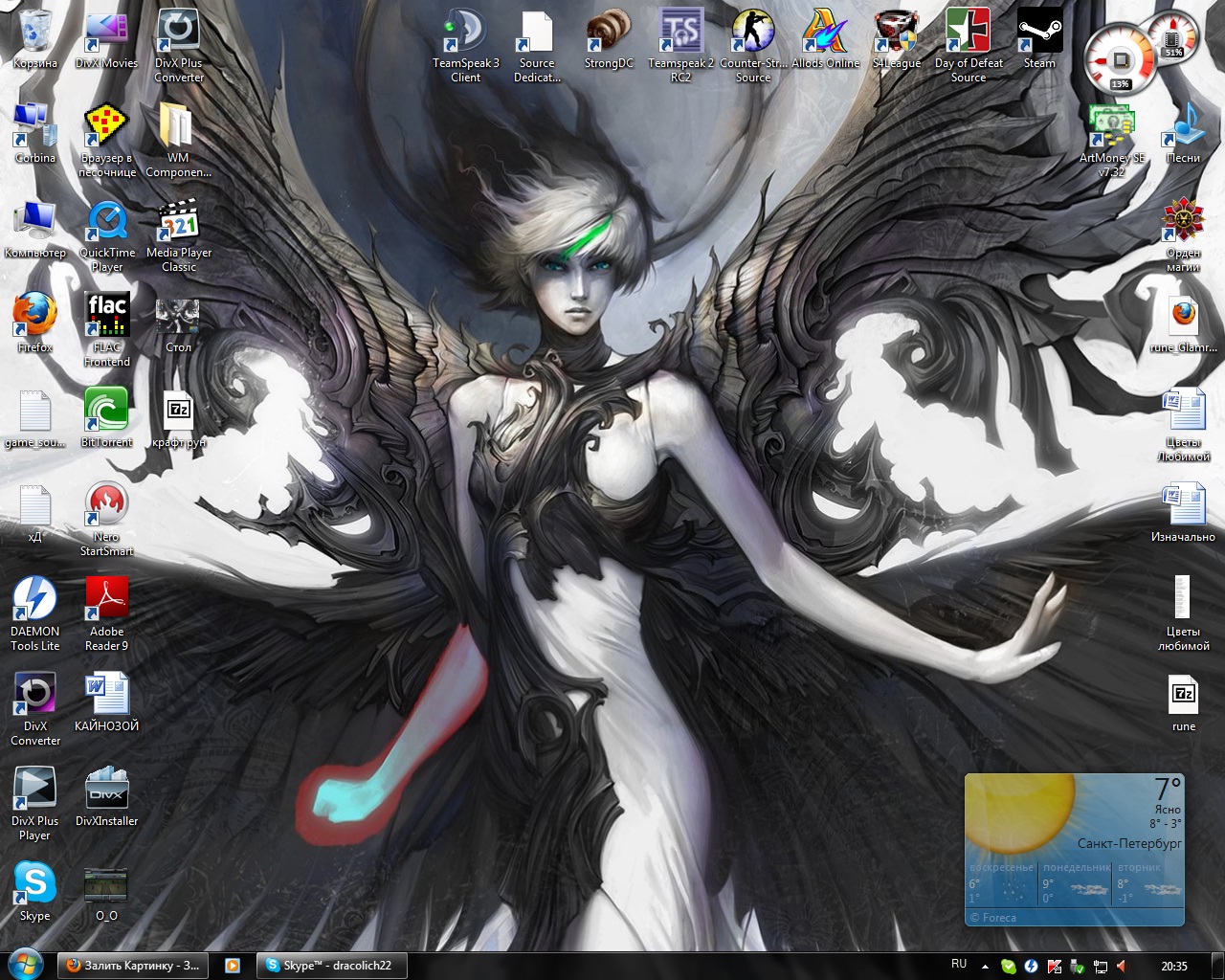Click понедельник forecast in weather gadget
Viewport: 1225px width, 980px height.
(1076, 885)
